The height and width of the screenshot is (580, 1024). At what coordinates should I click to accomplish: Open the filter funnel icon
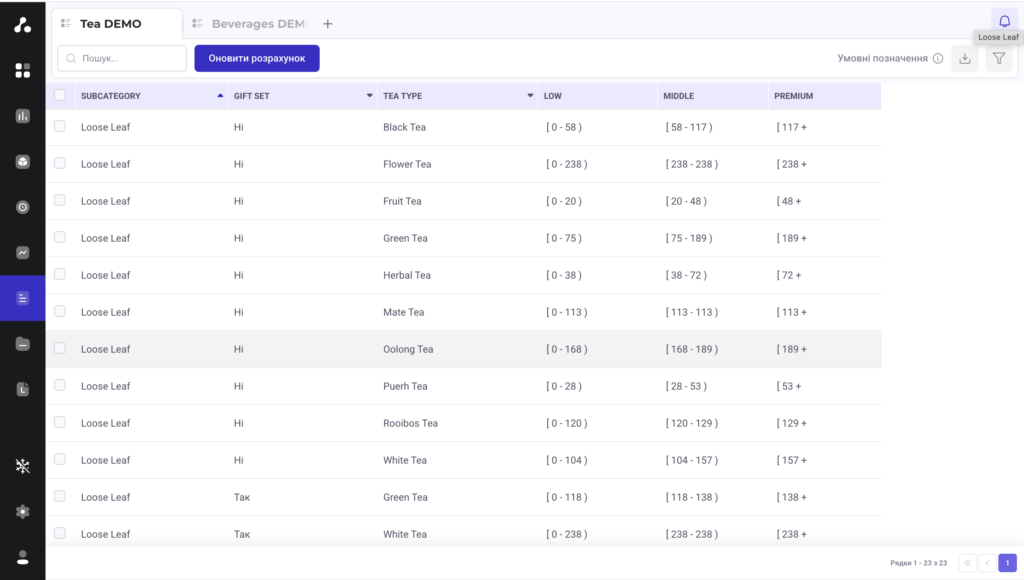pos(999,59)
